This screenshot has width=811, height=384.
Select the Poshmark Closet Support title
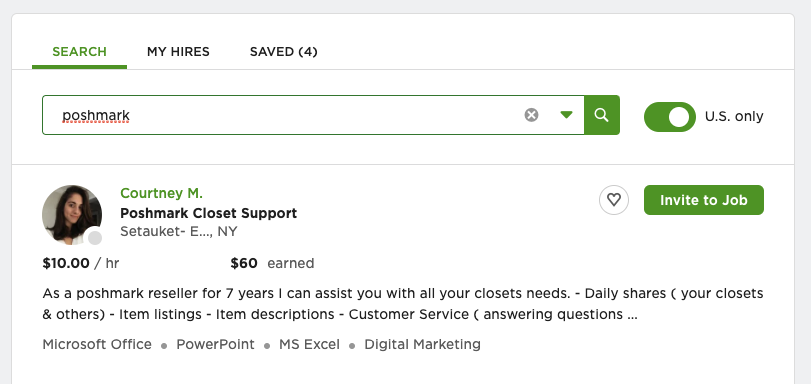(x=208, y=213)
